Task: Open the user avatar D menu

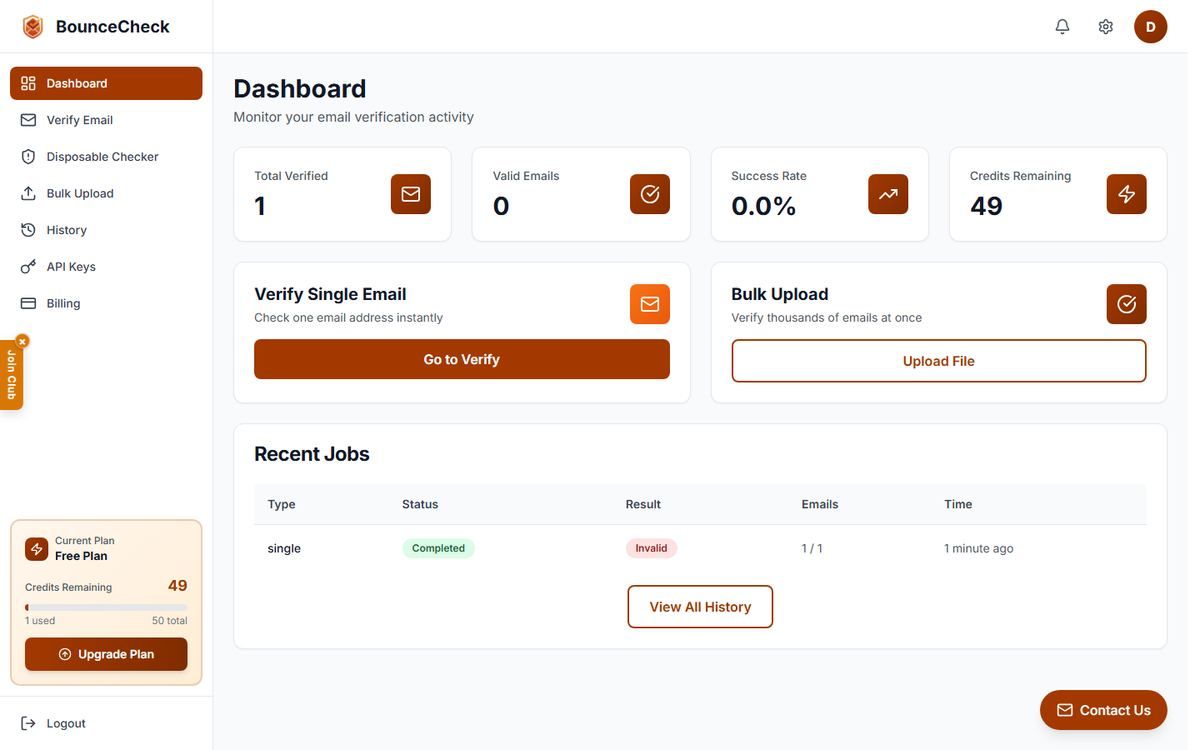Action: (x=1150, y=27)
